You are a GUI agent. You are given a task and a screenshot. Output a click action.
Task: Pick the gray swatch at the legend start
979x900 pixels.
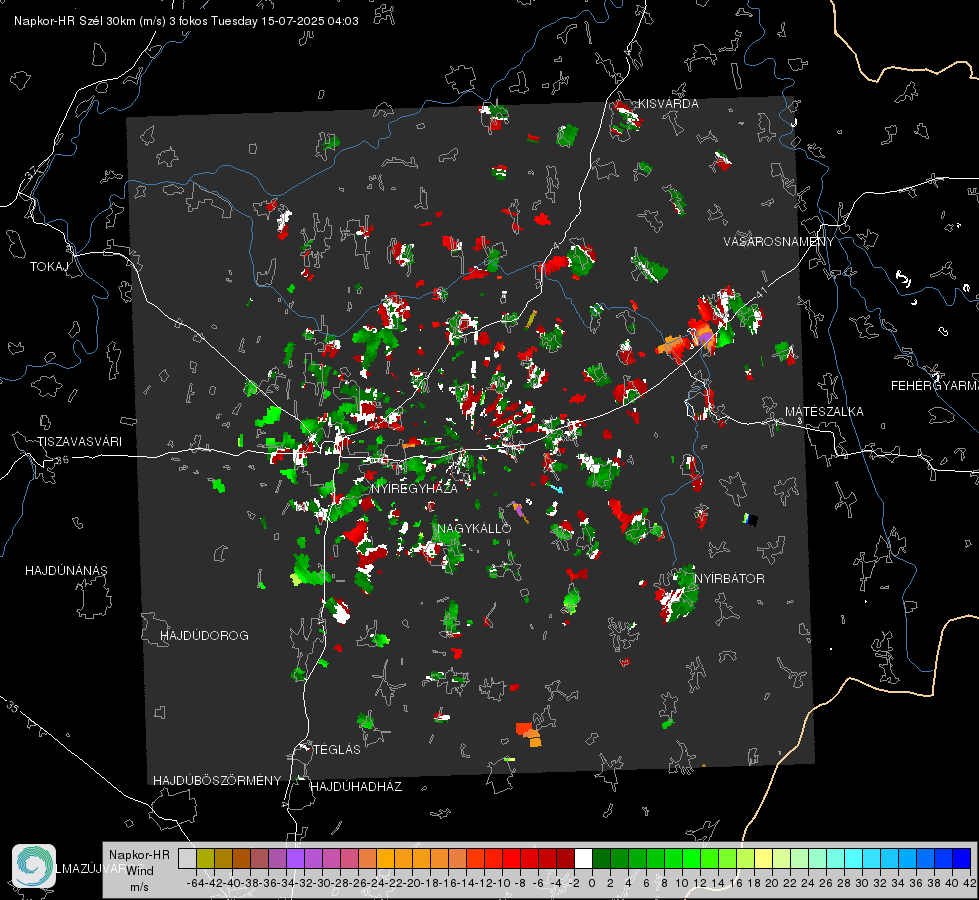[187, 858]
